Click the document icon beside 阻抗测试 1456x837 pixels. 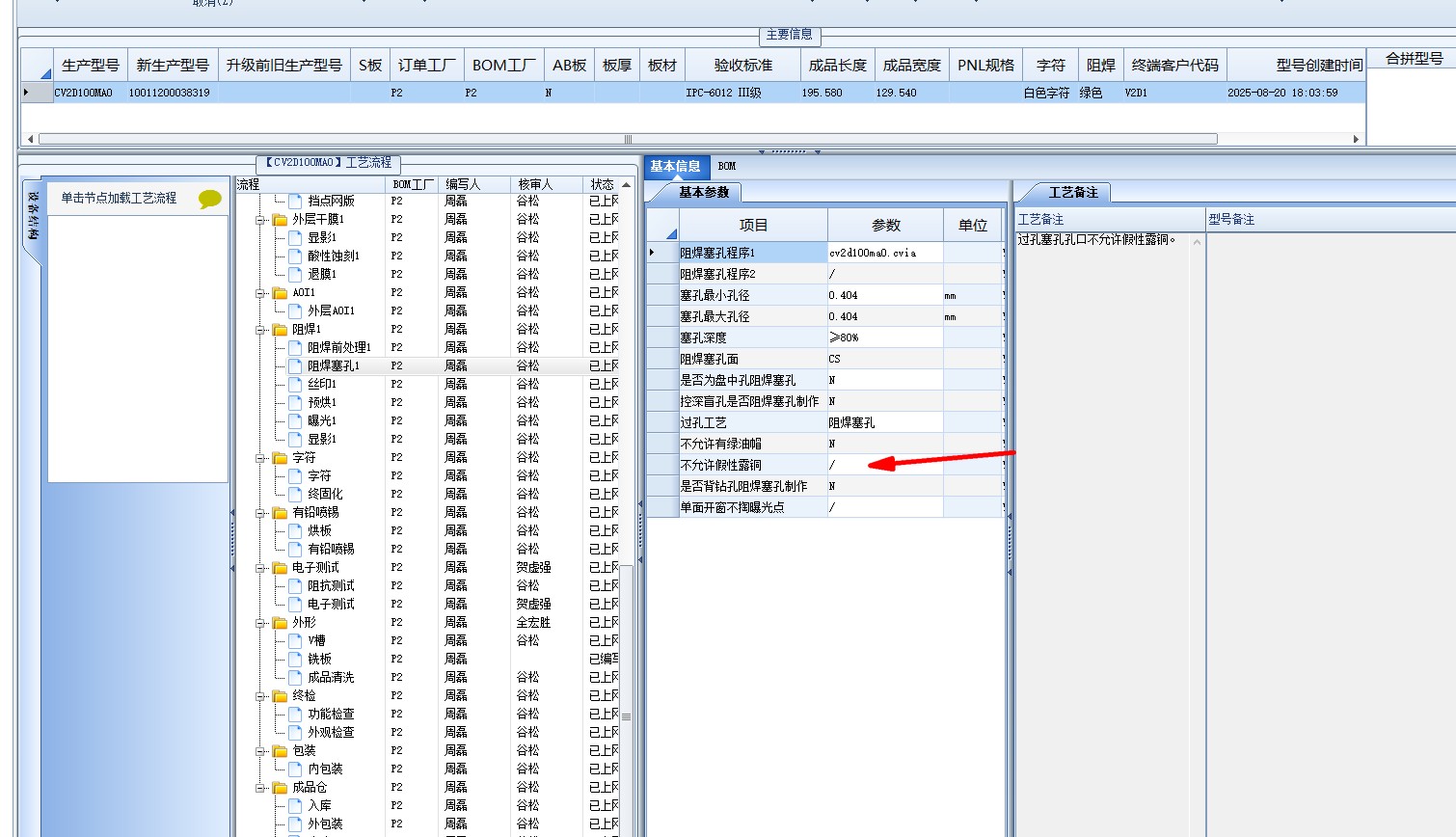[x=296, y=585]
